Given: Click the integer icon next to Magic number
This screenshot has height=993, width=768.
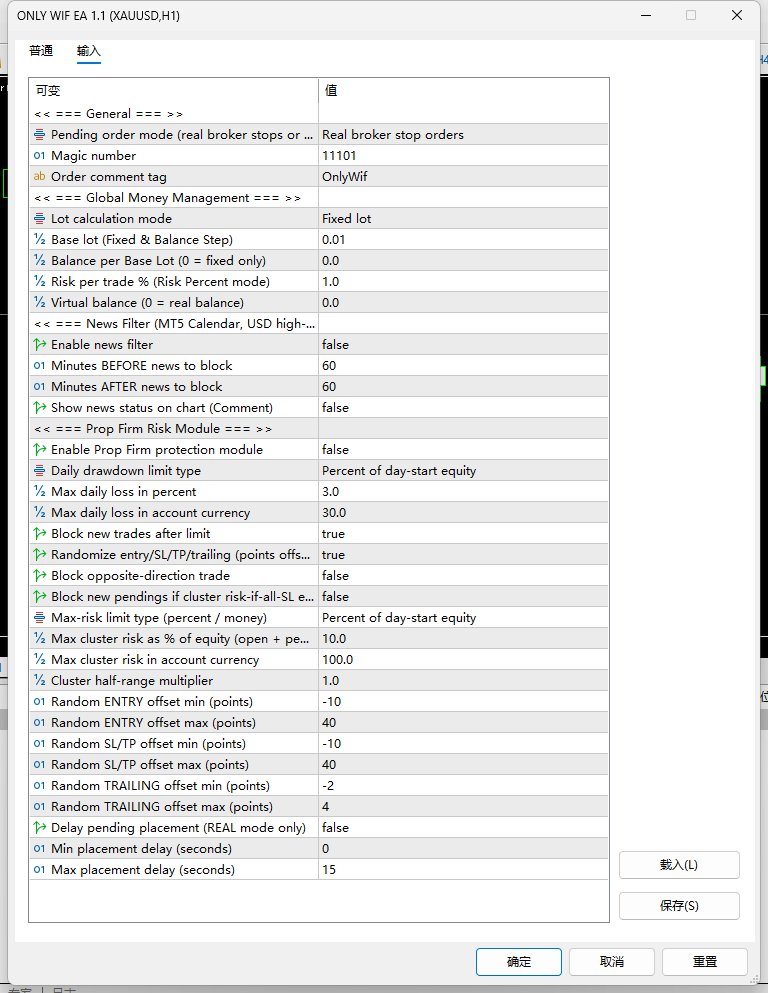Looking at the screenshot, I should tap(39, 155).
